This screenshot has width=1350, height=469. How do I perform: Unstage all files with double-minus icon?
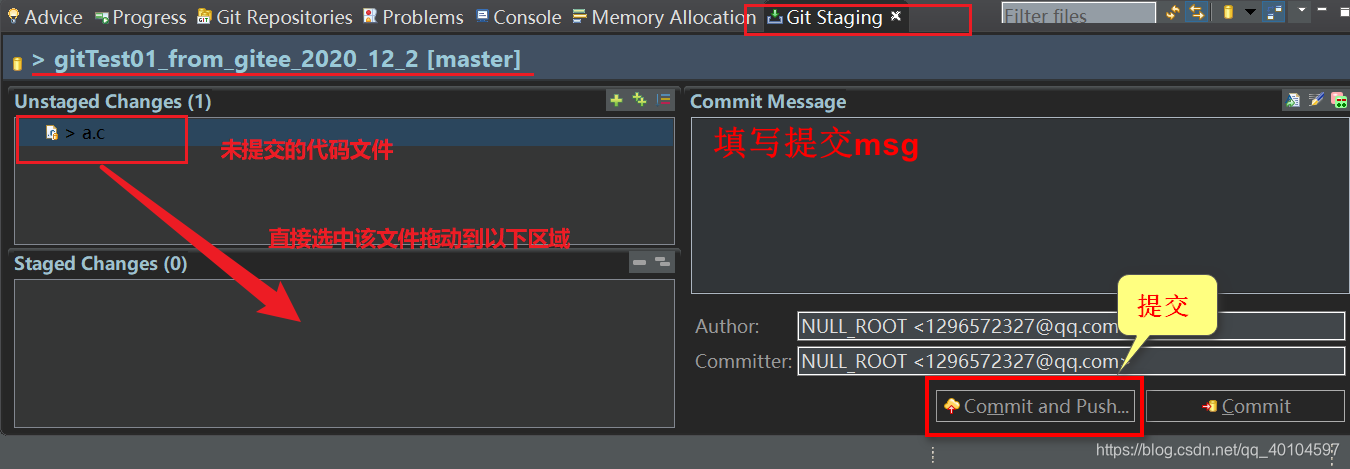click(x=662, y=263)
